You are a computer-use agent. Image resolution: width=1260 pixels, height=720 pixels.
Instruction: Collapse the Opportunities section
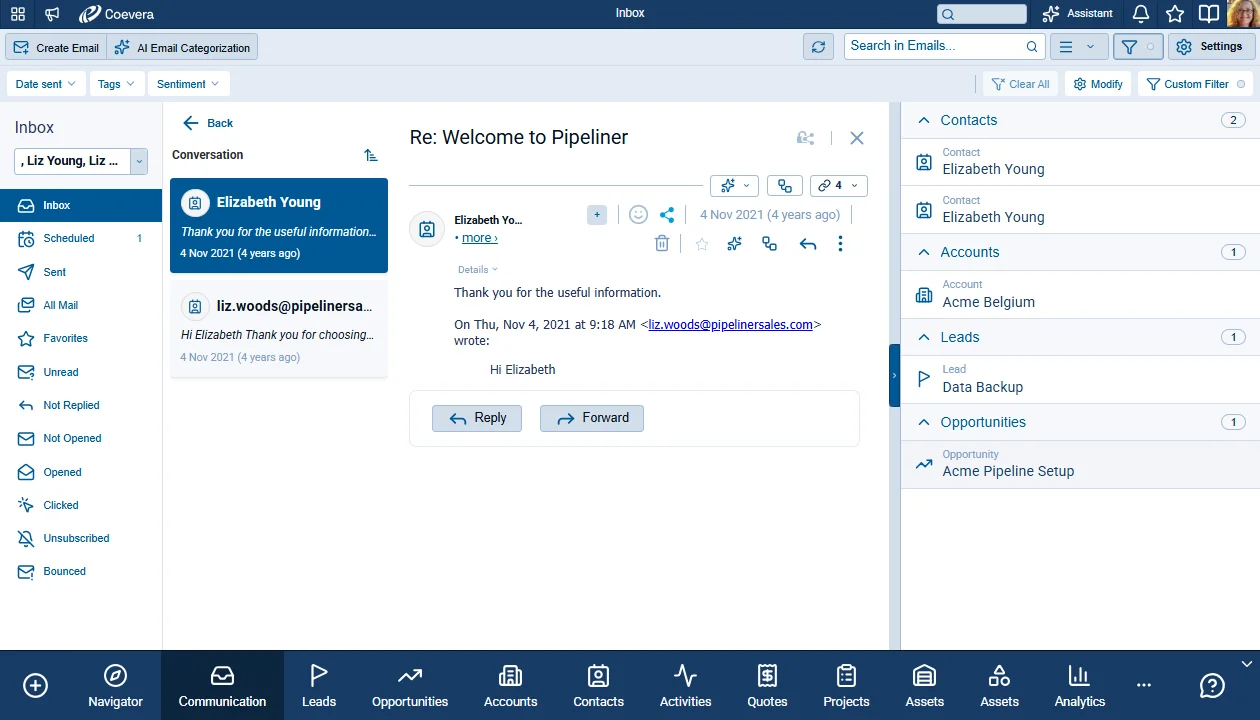[924, 422]
